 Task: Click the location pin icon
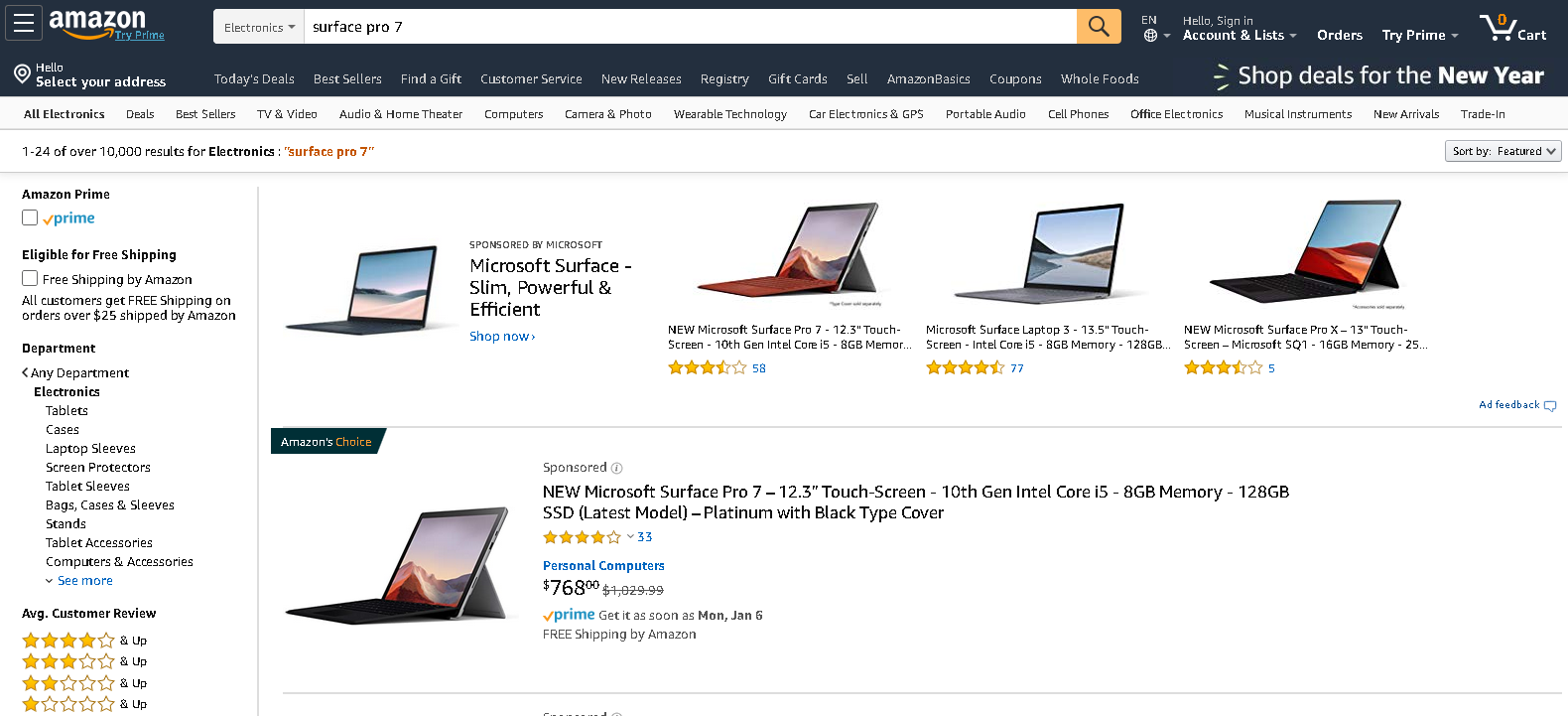[22, 73]
